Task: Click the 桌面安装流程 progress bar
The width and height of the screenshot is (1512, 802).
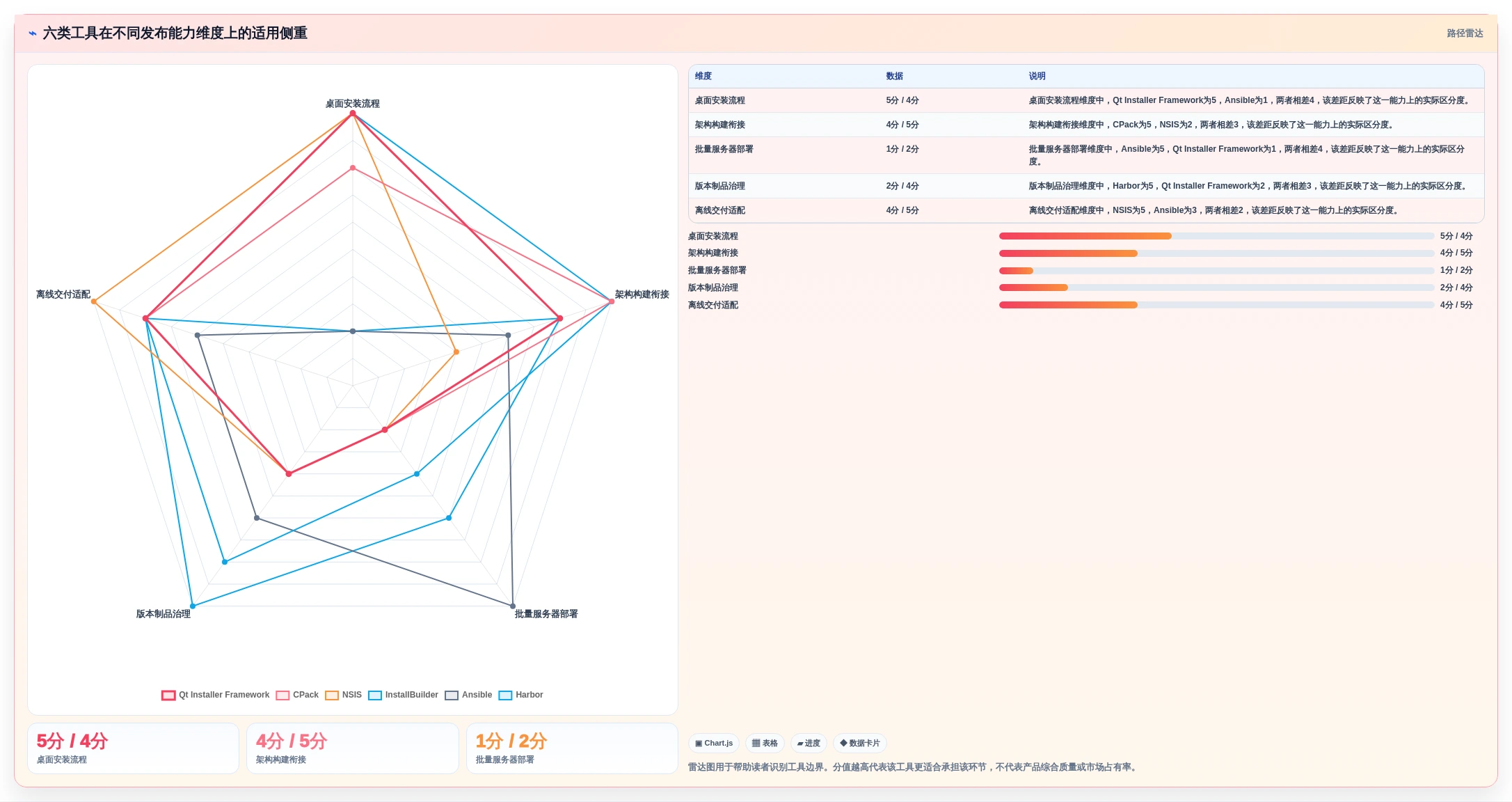Action: pyautogui.click(x=1216, y=236)
